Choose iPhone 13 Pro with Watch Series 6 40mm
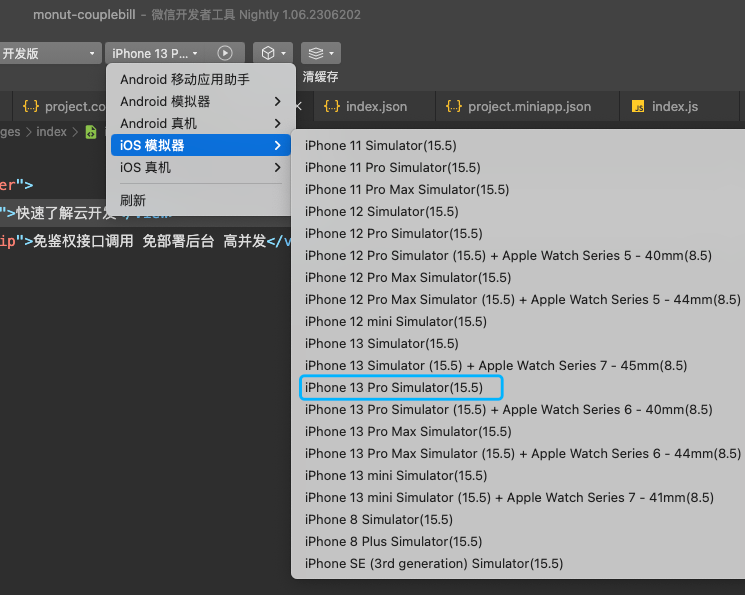 pyautogui.click(x=518, y=410)
